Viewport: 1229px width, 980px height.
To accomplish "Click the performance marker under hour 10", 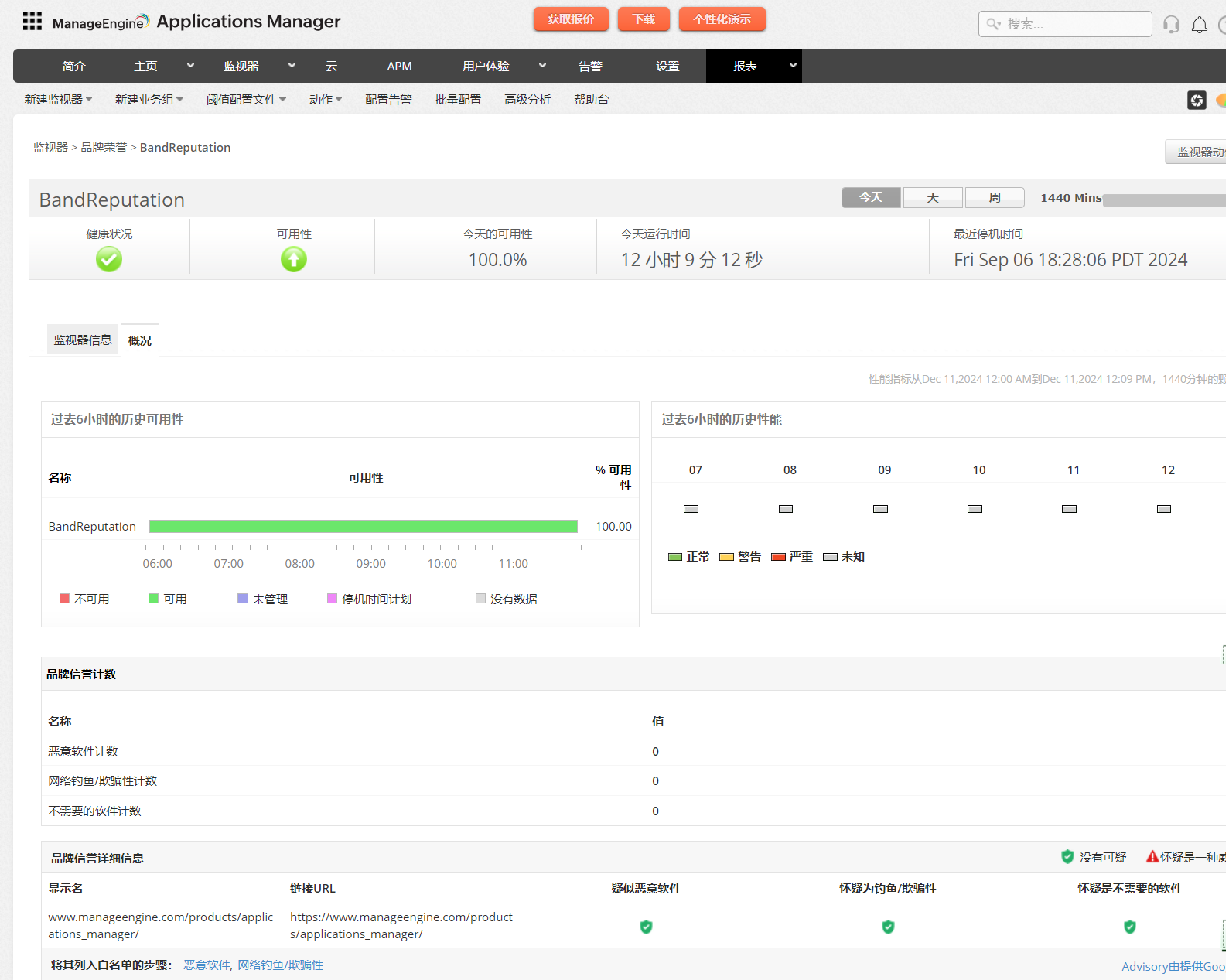I will 975,509.
